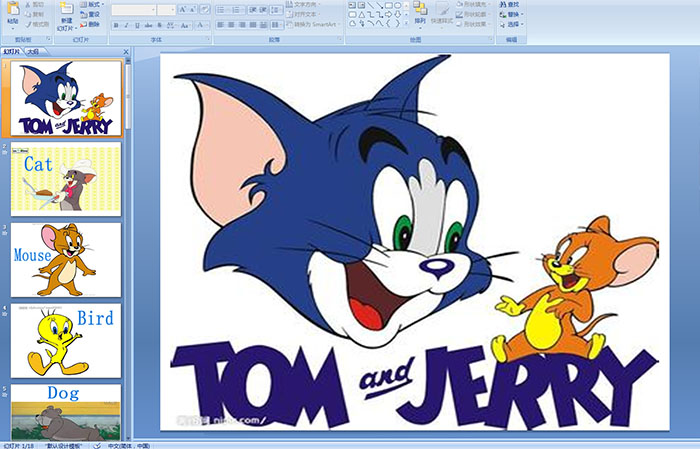Open the Select (选择) menu
Image resolution: width=700 pixels, height=449 pixels.
tap(511, 24)
